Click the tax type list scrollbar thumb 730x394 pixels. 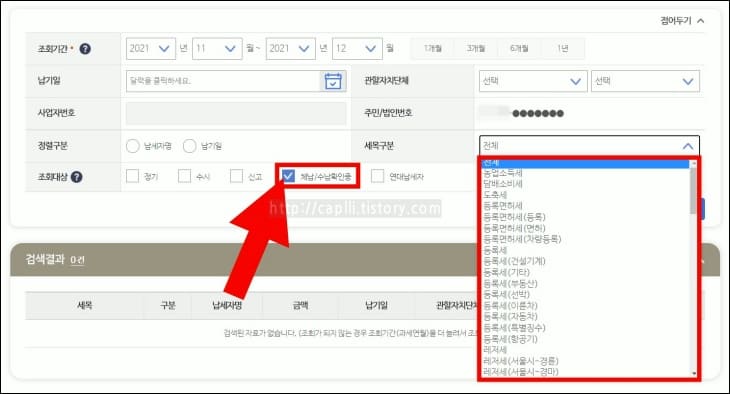click(x=693, y=191)
